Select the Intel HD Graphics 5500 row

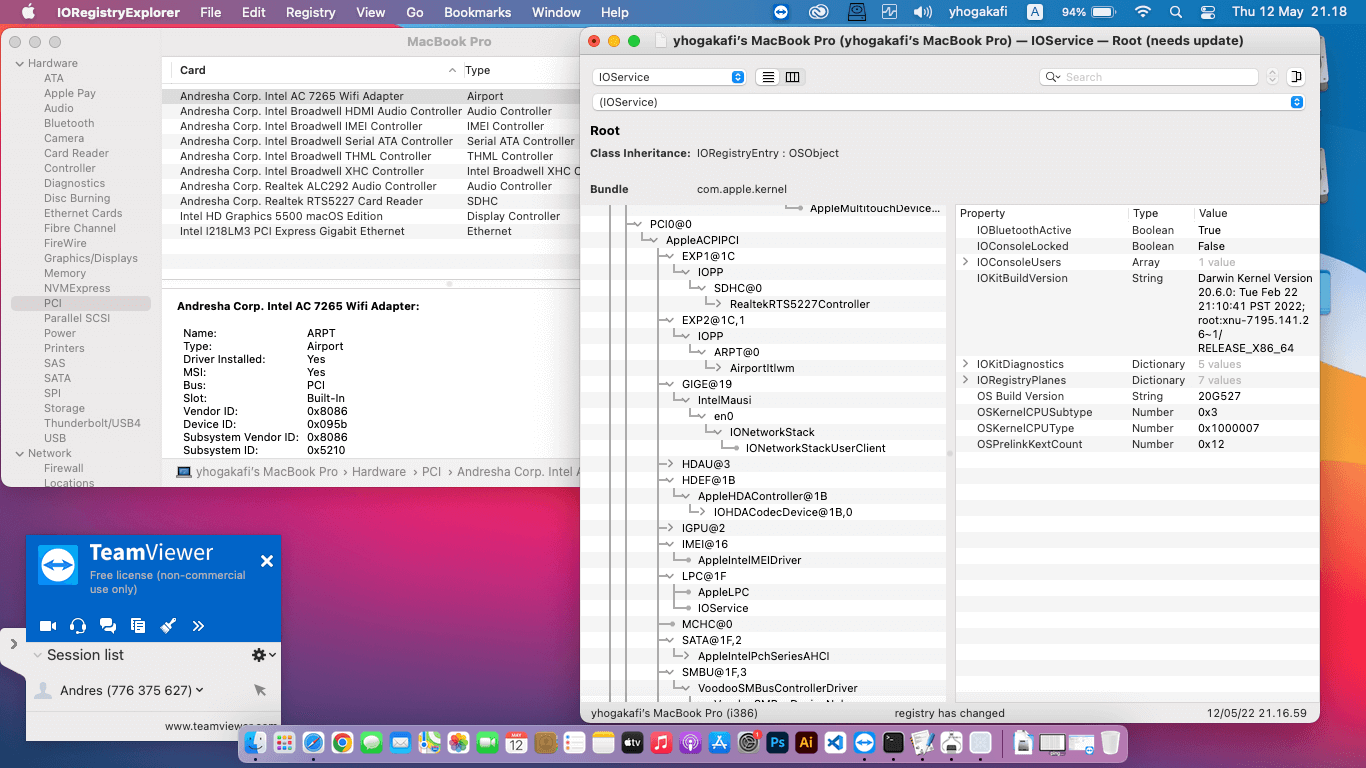(x=281, y=216)
